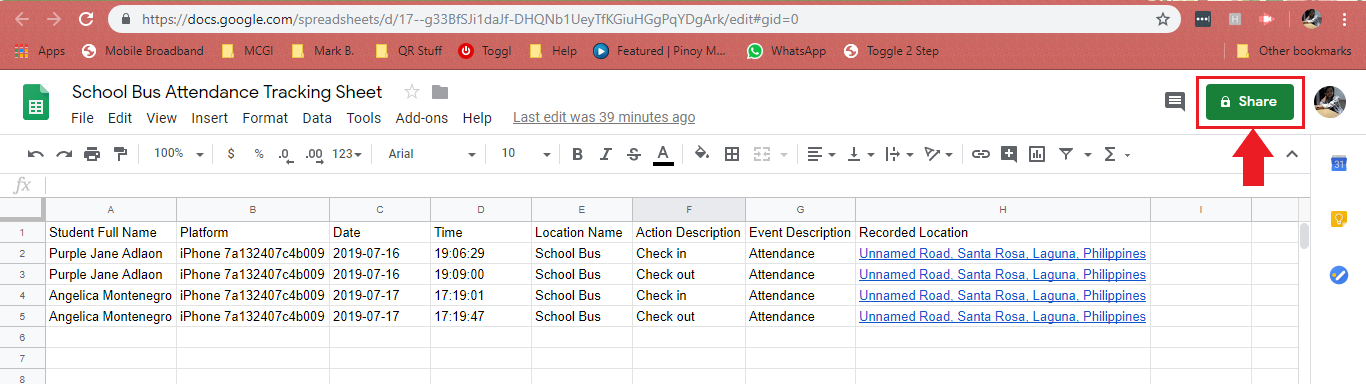Open the Arial font dropdown
The height and width of the screenshot is (384, 1366).
[x=432, y=154]
